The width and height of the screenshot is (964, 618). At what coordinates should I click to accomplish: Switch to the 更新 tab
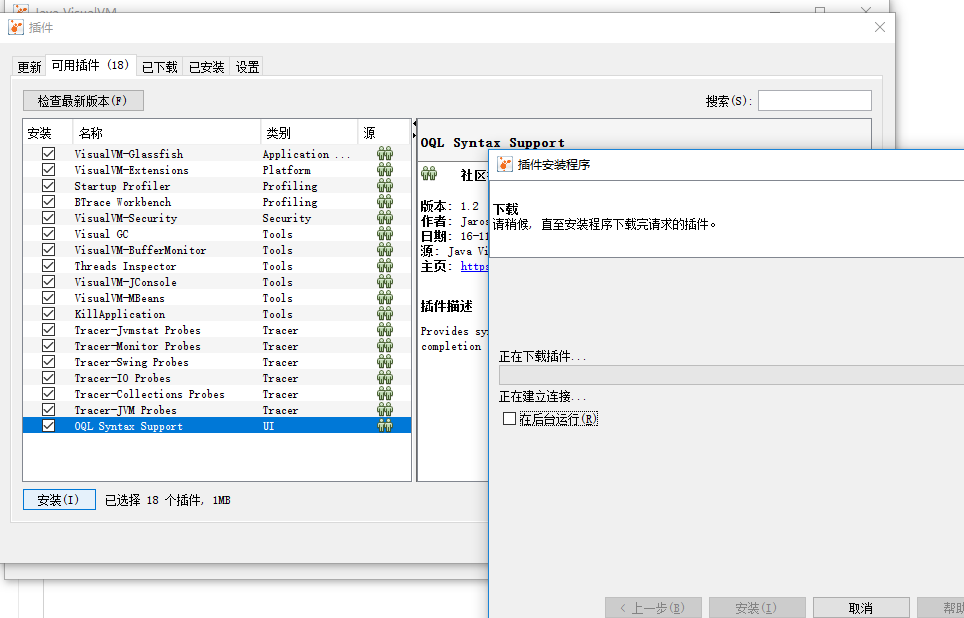click(x=29, y=67)
